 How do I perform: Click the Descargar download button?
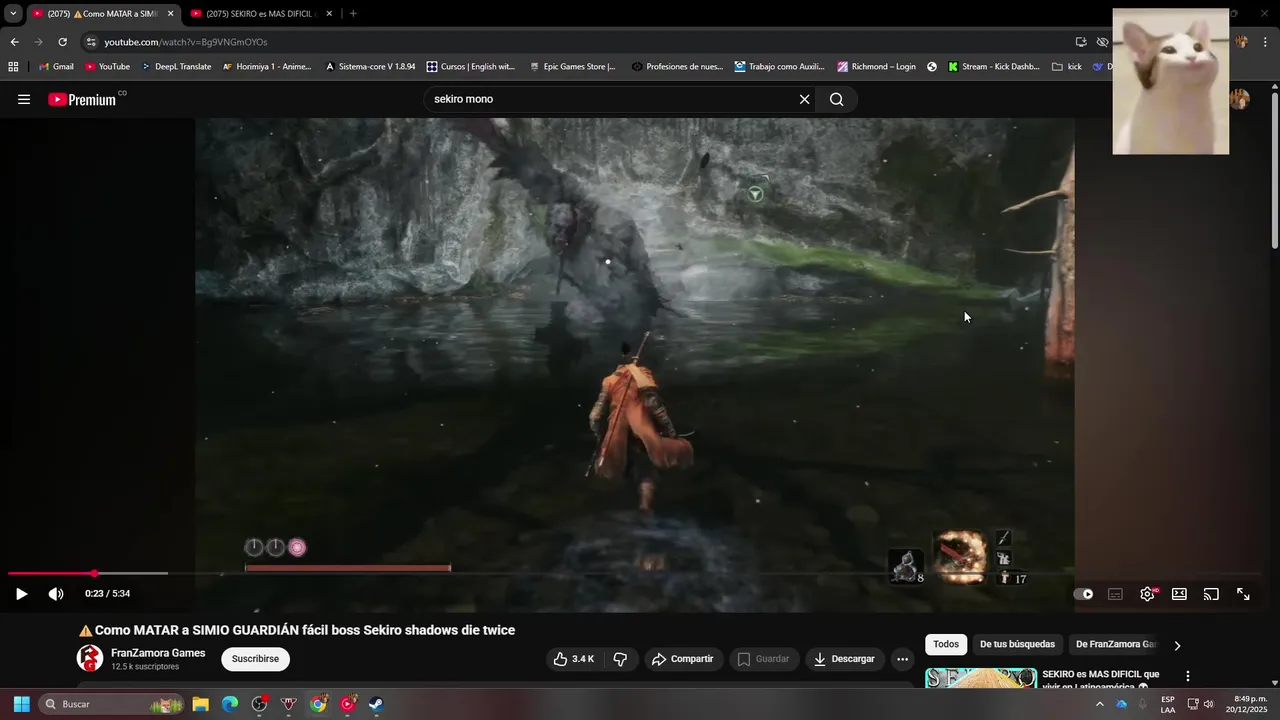[x=845, y=659]
